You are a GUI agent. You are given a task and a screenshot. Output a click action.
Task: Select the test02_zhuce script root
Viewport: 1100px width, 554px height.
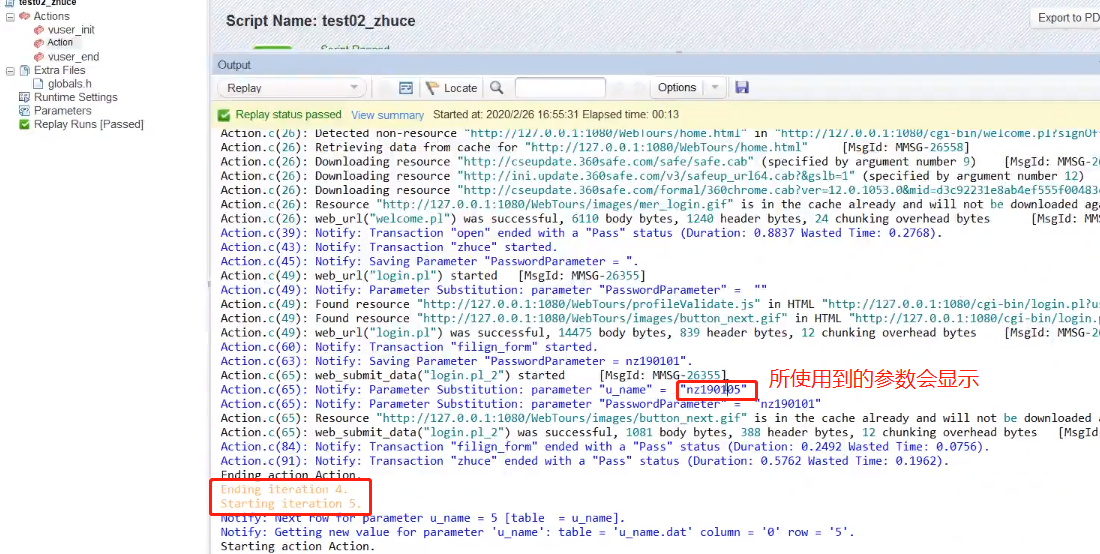coord(47,3)
